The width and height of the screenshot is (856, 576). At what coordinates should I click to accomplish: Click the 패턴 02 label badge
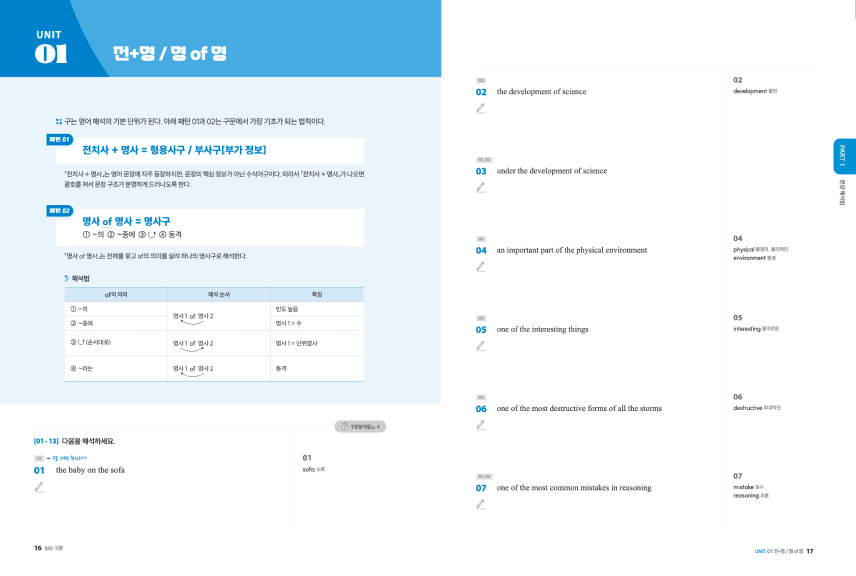60,211
